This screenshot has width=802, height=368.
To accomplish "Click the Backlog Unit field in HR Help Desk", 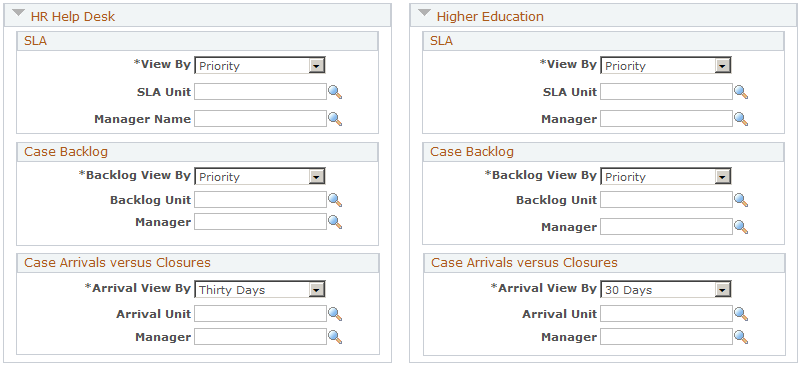I will [x=260, y=200].
